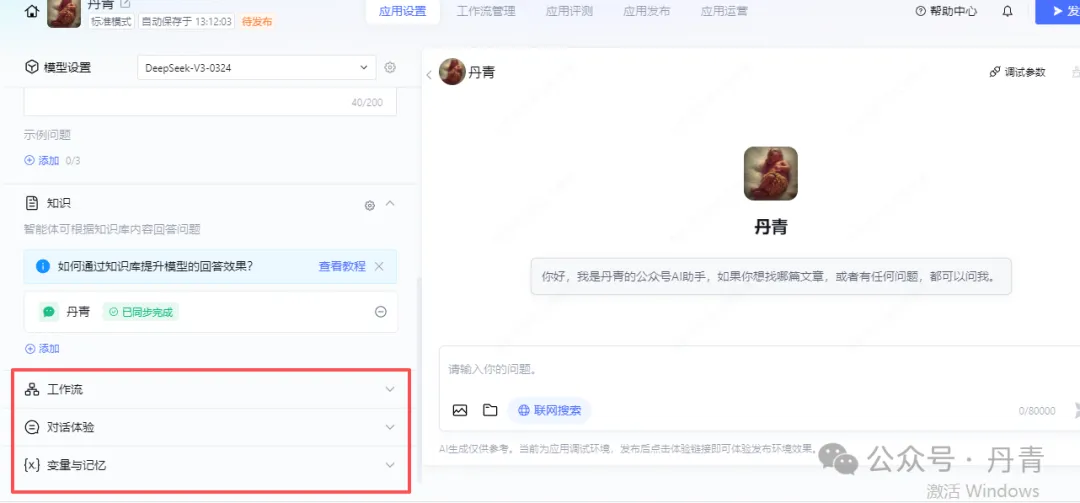The height and width of the screenshot is (503, 1080).
Task: Click the home icon in the header
Action: (x=32, y=11)
